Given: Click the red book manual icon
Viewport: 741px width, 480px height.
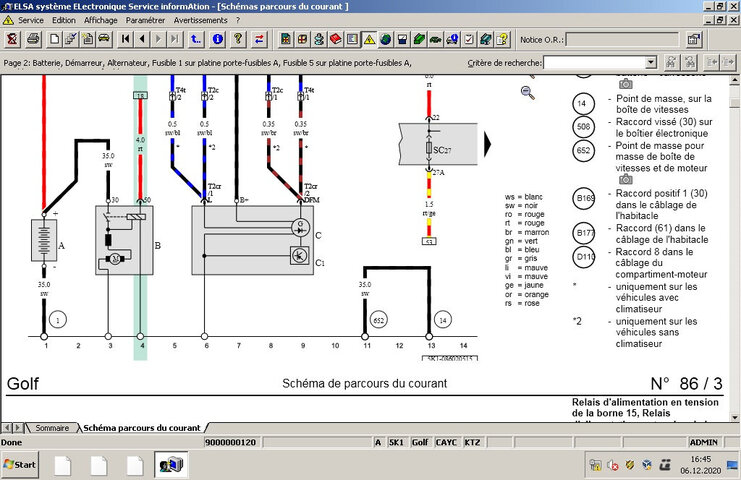Looking at the screenshot, I should point(336,39).
